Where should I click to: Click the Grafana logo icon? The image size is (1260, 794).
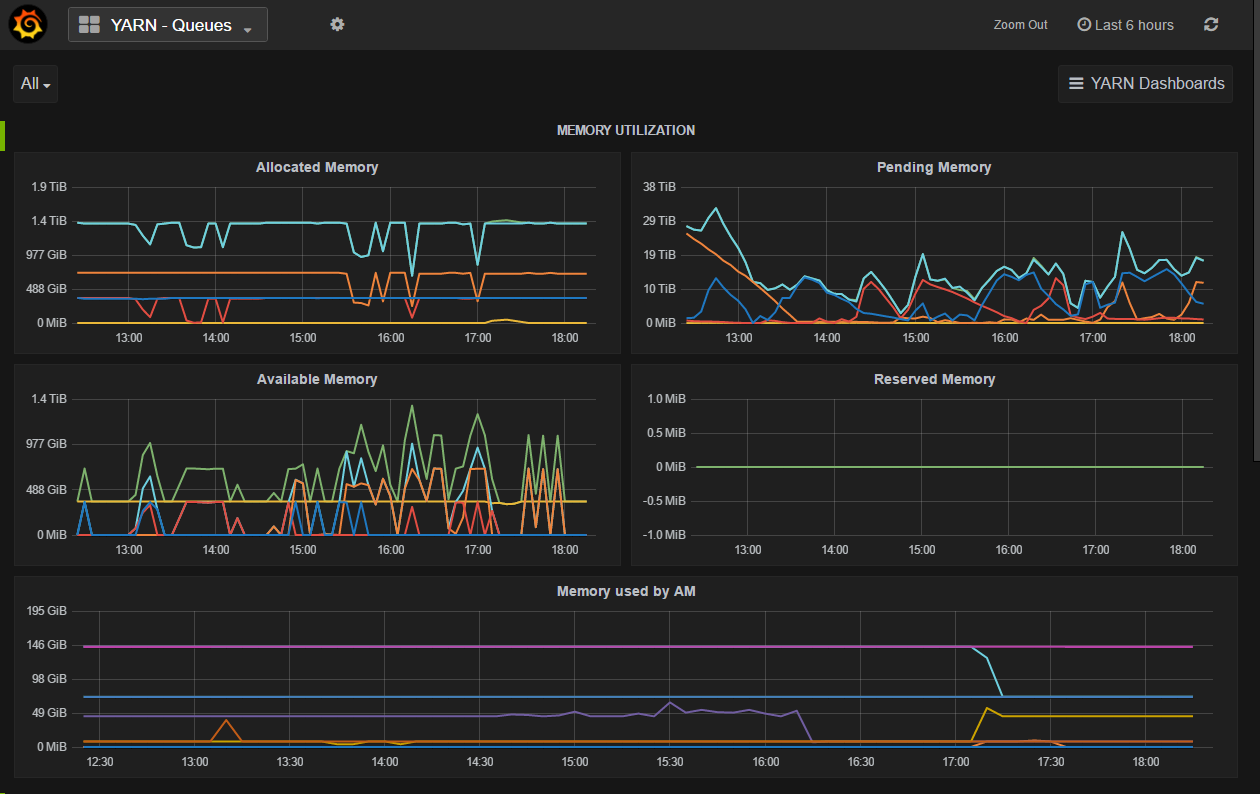click(27, 23)
